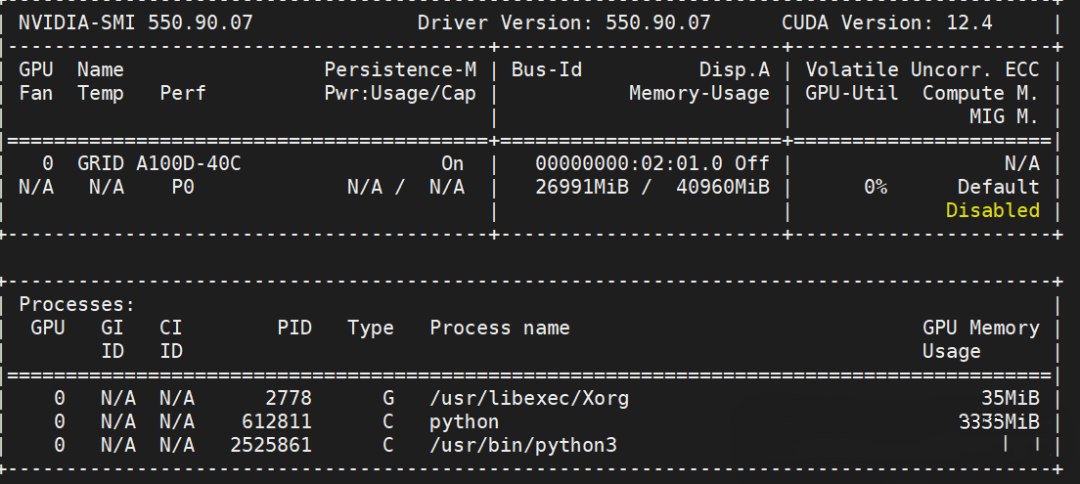
Task: Click the bus ID 00000000:02:01.0
Action: [628, 163]
